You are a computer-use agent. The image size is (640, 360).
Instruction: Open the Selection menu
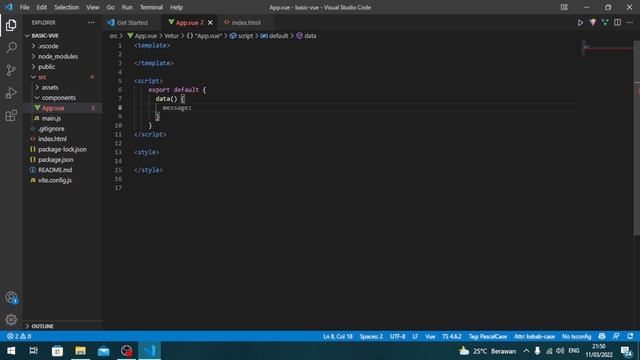click(67, 7)
